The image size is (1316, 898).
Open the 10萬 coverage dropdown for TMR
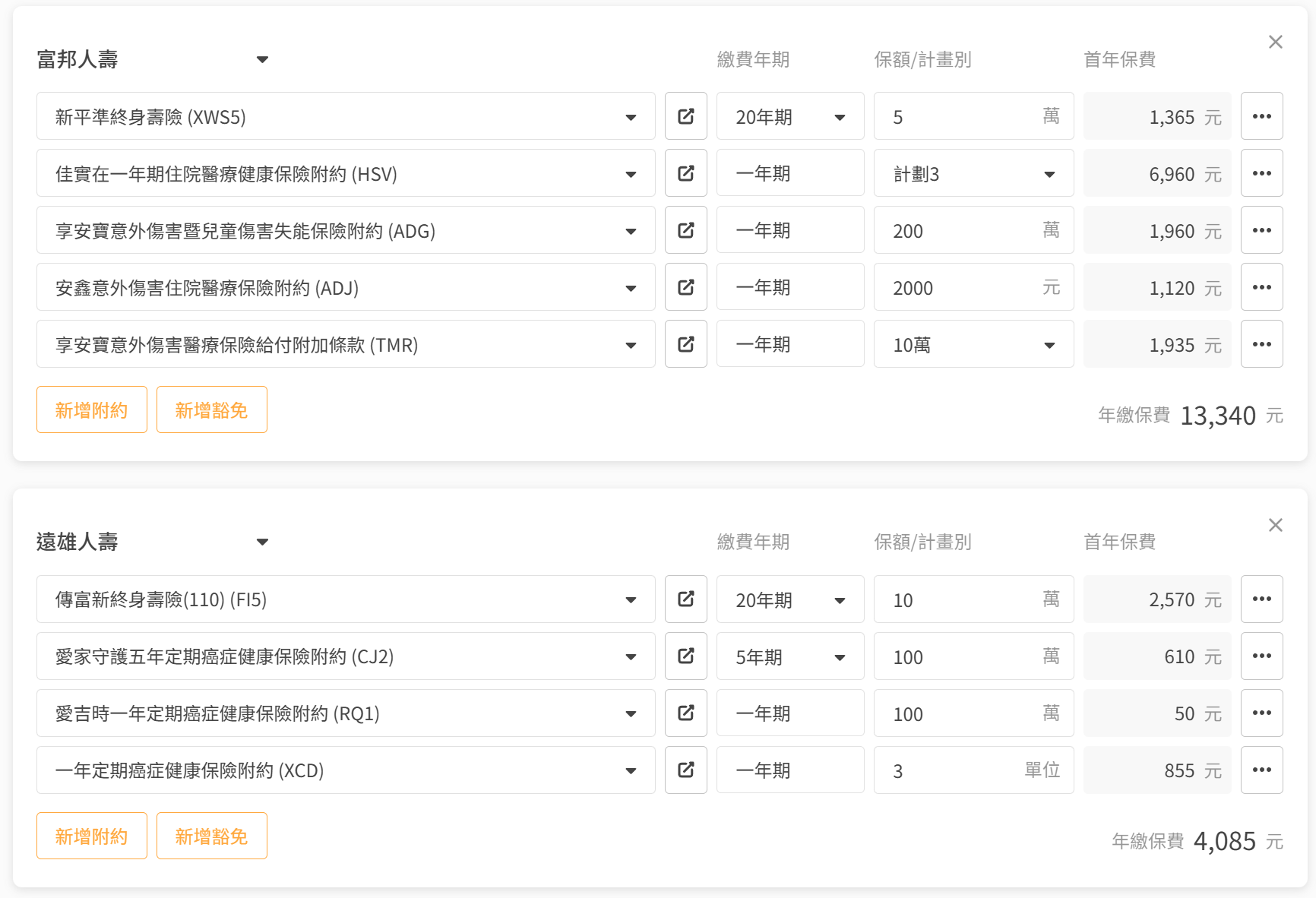click(x=973, y=344)
